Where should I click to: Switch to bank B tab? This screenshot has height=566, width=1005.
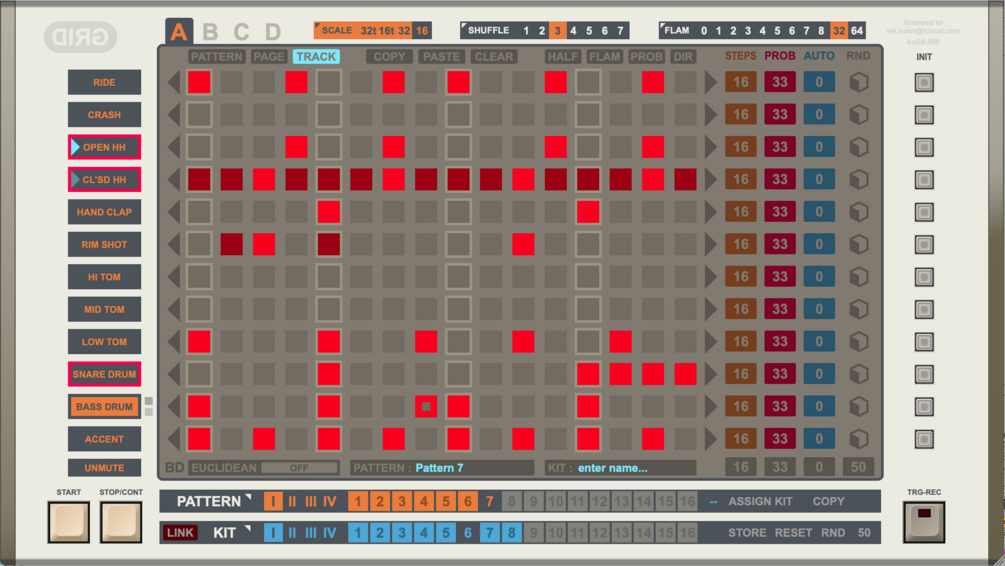pyautogui.click(x=210, y=32)
